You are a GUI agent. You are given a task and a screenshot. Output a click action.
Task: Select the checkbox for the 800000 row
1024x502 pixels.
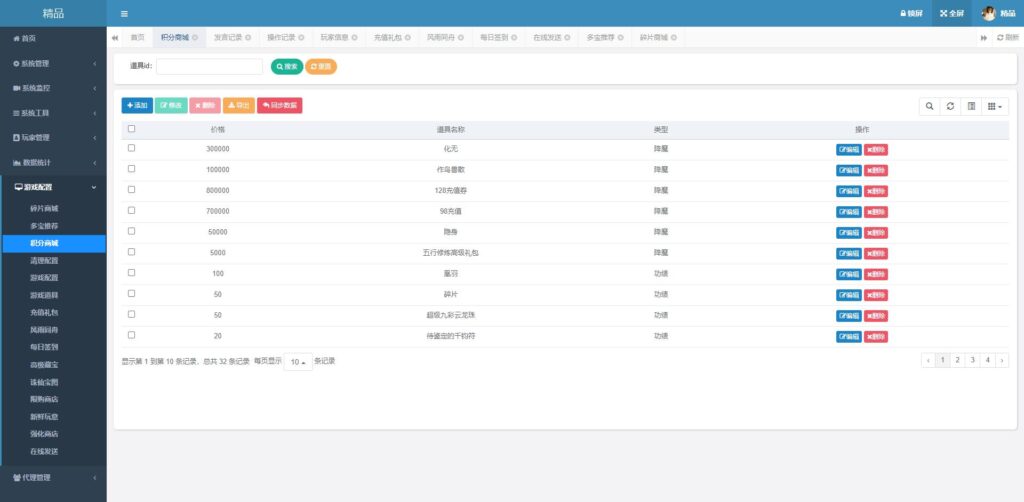click(131, 189)
